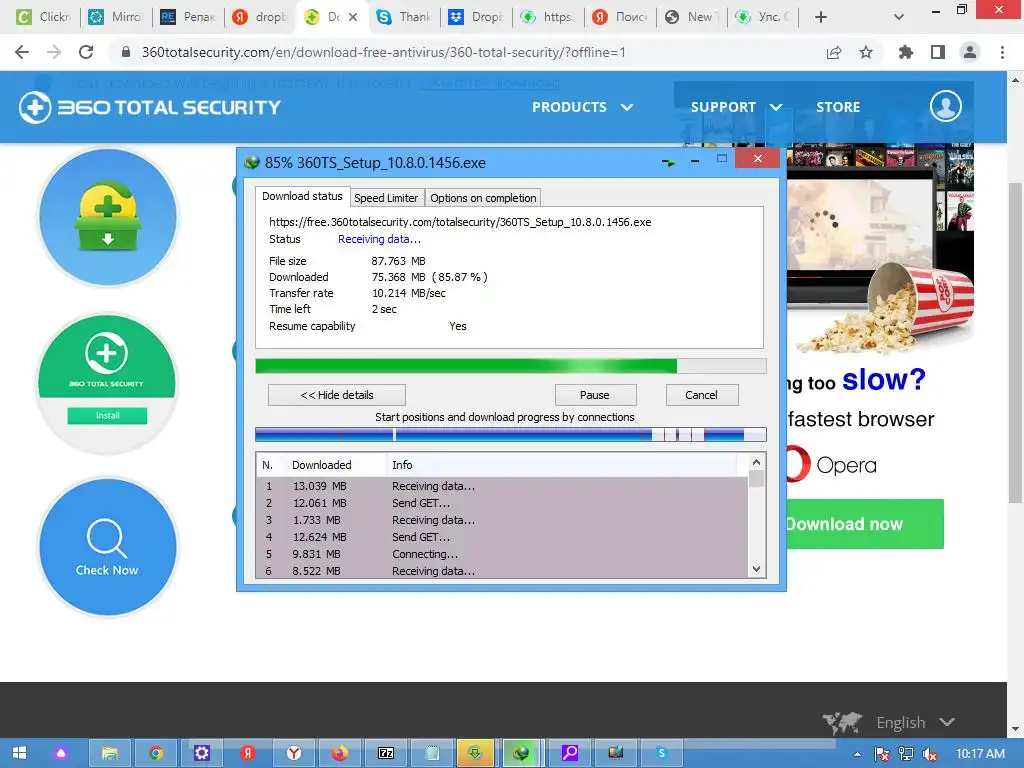Select connection row 5 showing Connecting
1024x768 pixels.
[x=502, y=554]
